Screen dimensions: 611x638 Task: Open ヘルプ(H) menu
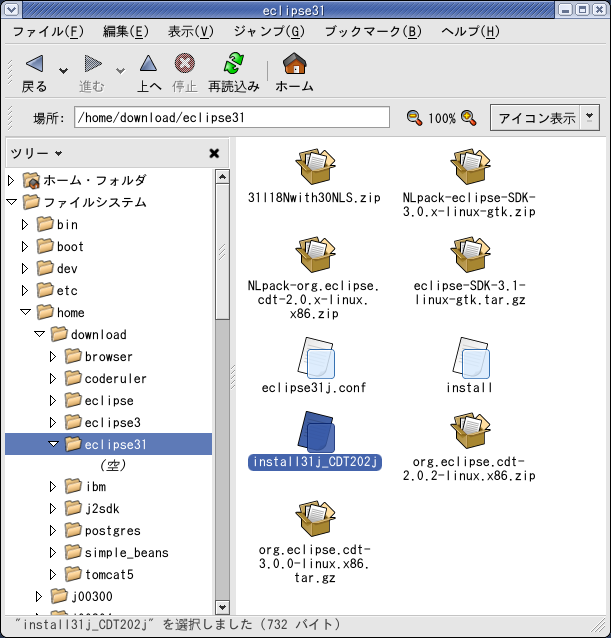click(470, 32)
